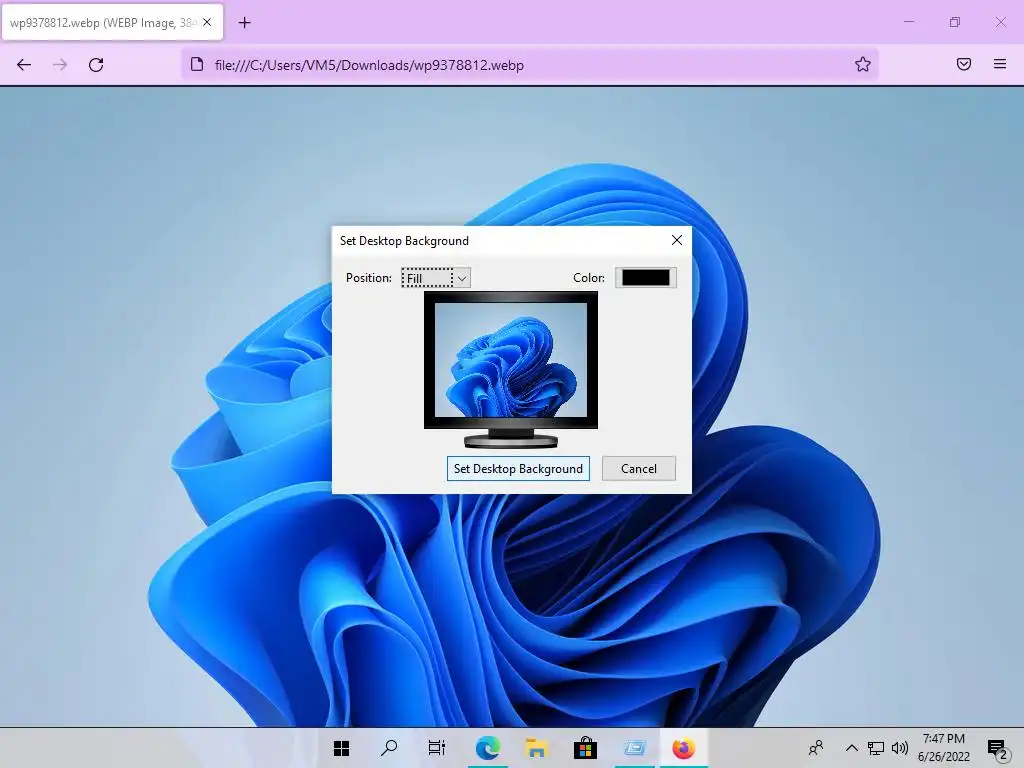Launch Microsoft Edge from the taskbar
Image resolution: width=1024 pixels, height=768 pixels.
[x=487, y=748]
